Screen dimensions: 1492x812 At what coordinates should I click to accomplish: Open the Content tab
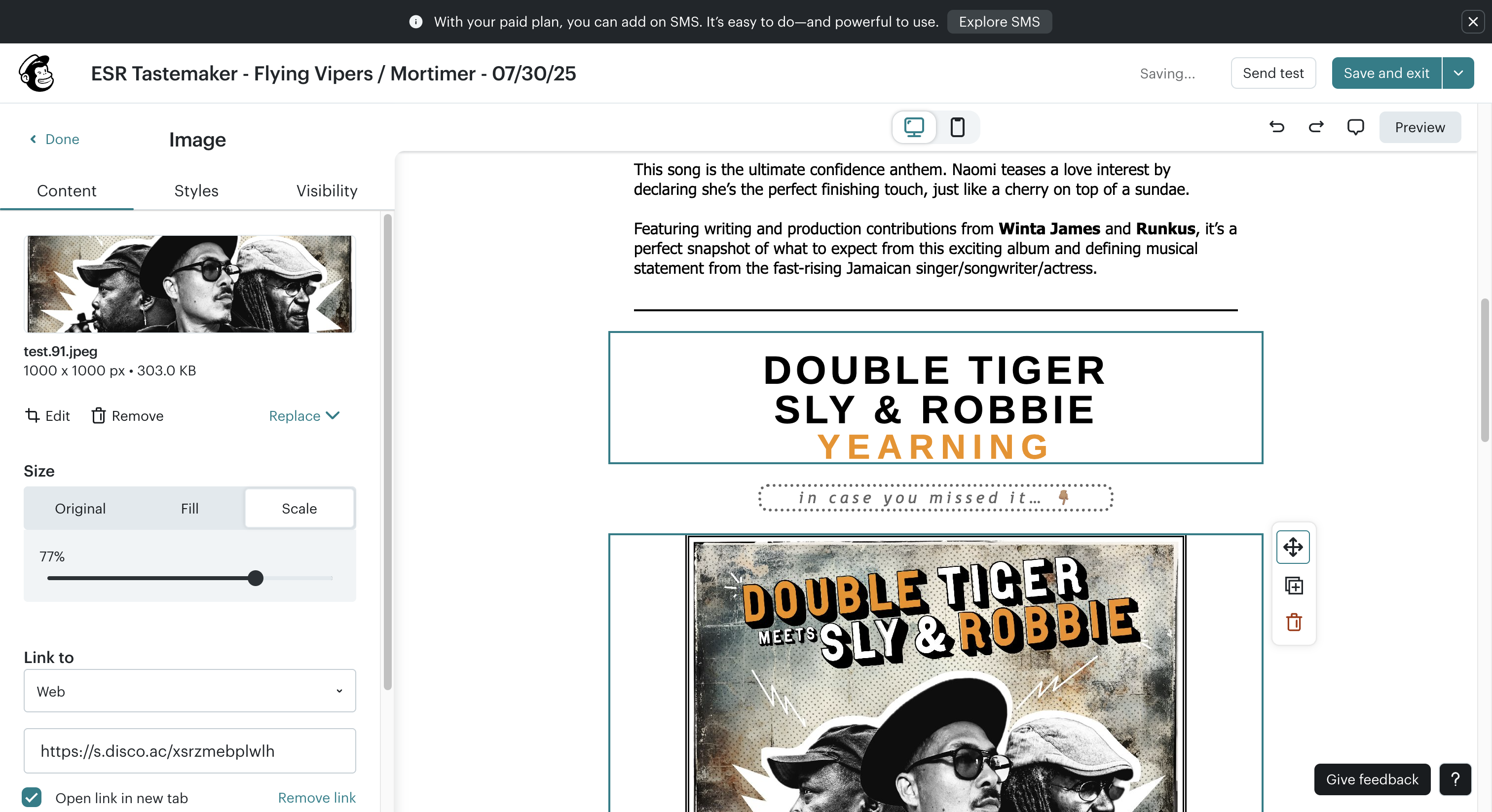click(67, 190)
